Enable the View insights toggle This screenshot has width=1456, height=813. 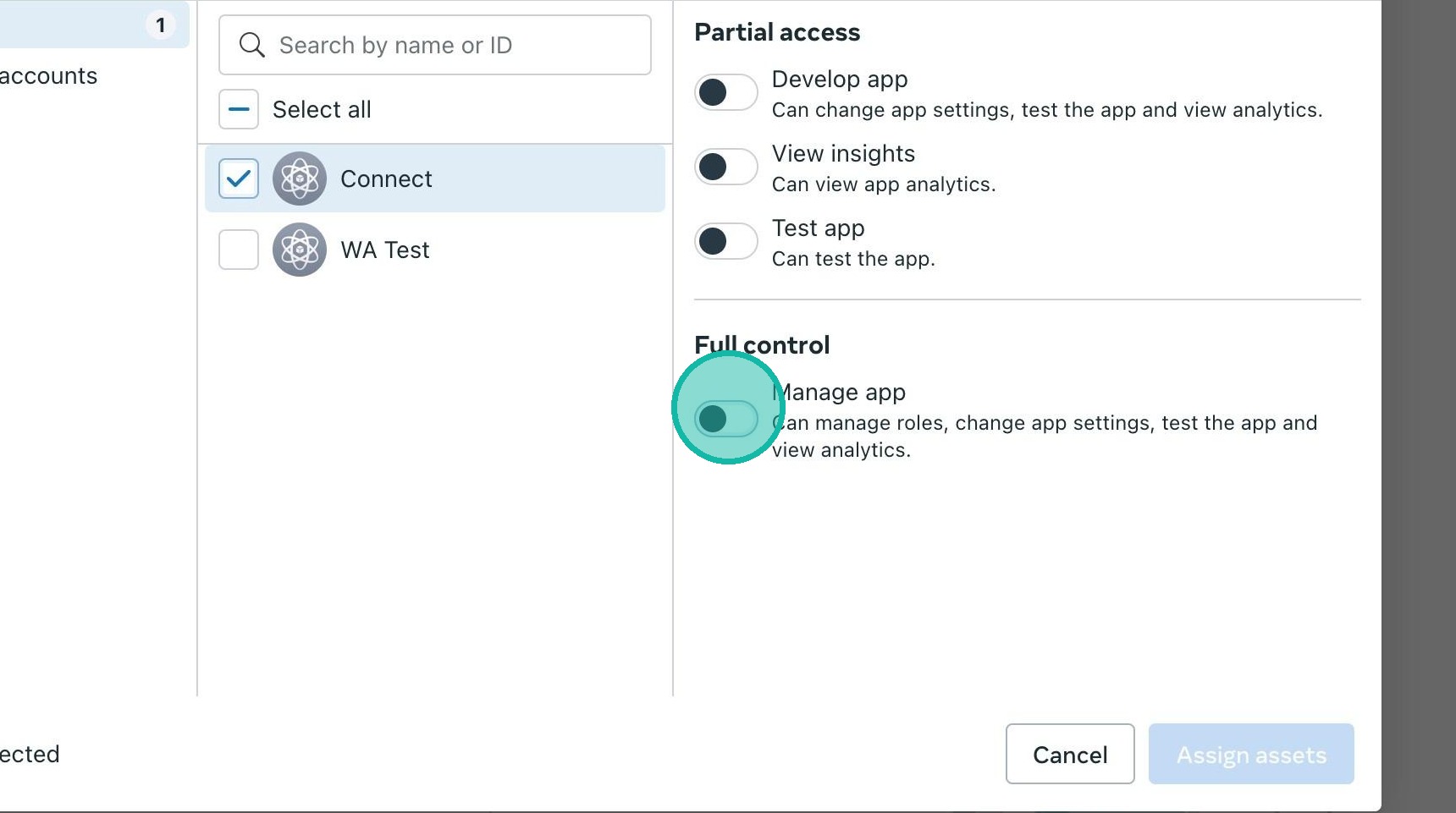click(725, 167)
